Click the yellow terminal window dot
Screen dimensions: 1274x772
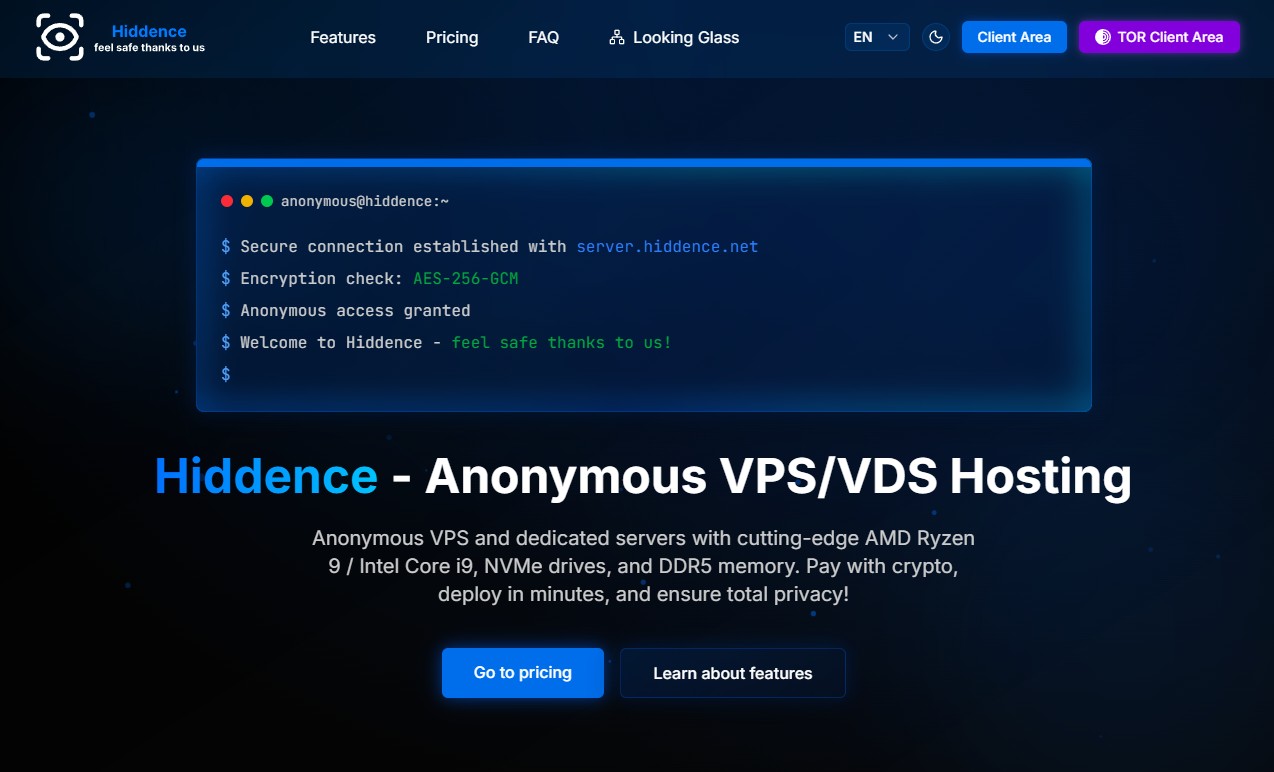point(247,201)
